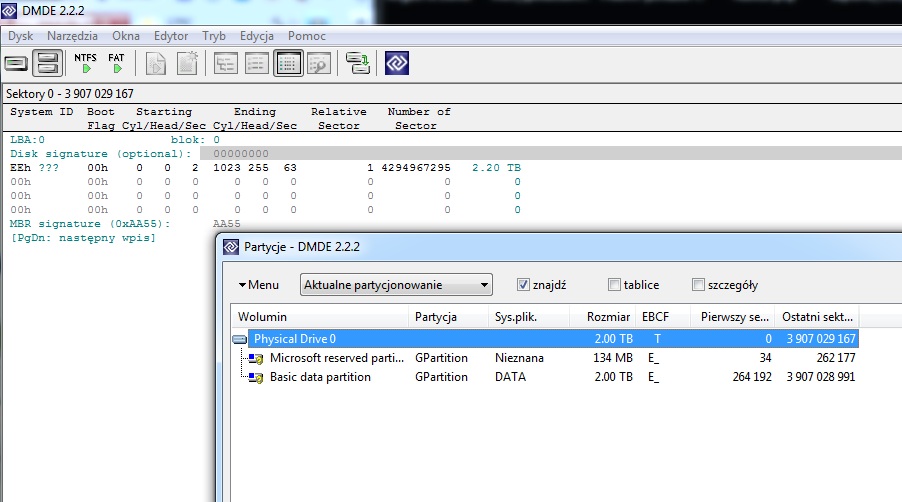Enable the tablice checkbox
The height and width of the screenshot is (502, 902).
(x=614, y=285)
